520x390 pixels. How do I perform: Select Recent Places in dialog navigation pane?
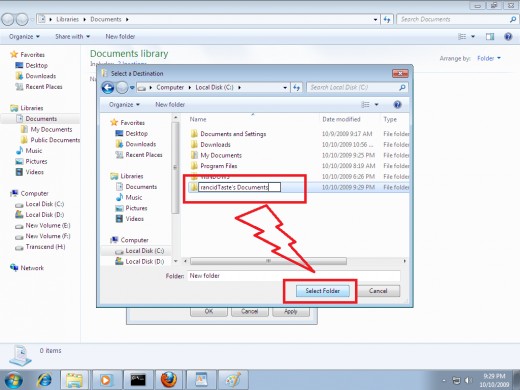tap(144, 155)
